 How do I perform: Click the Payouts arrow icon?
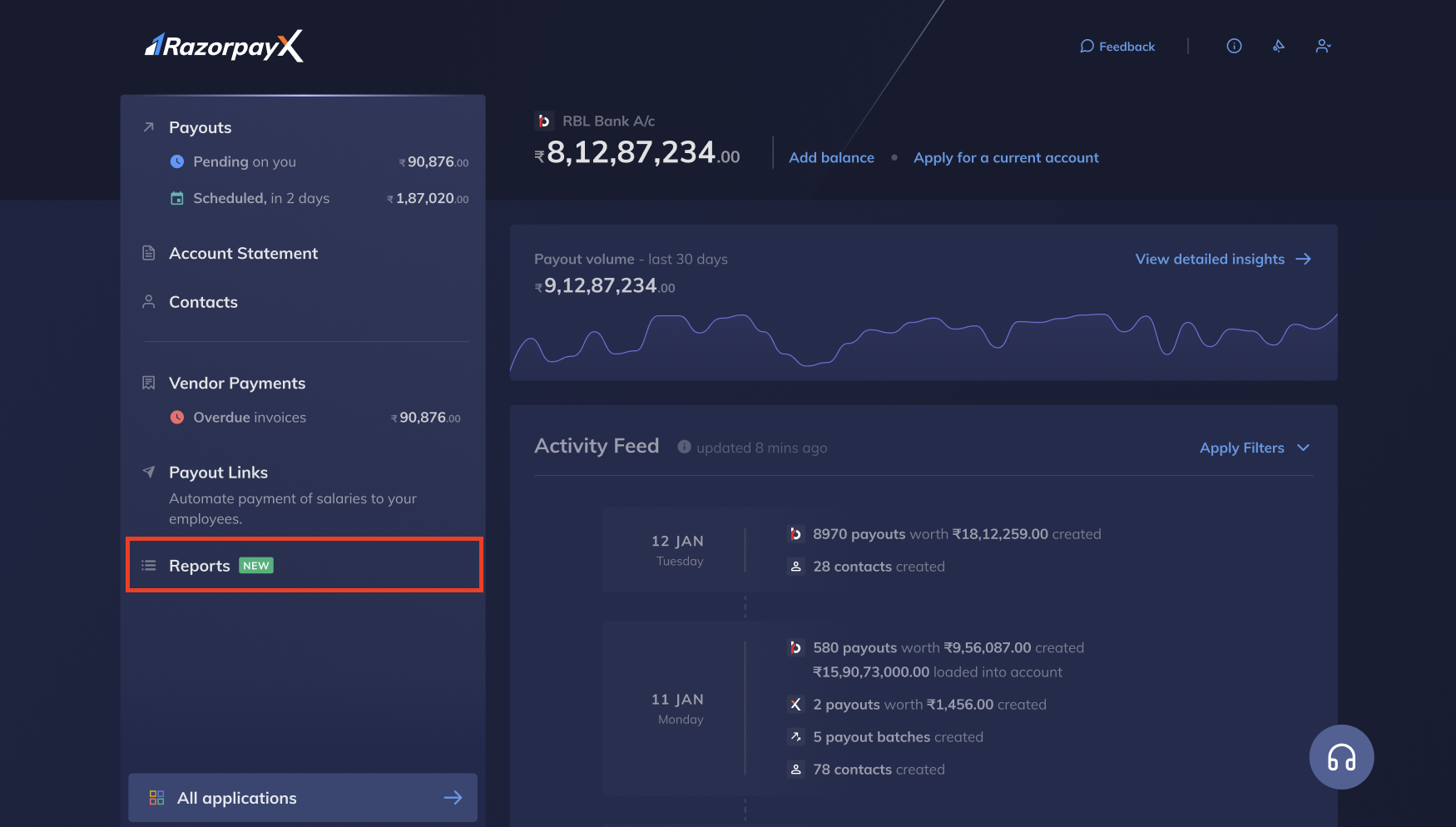point(149,127)
